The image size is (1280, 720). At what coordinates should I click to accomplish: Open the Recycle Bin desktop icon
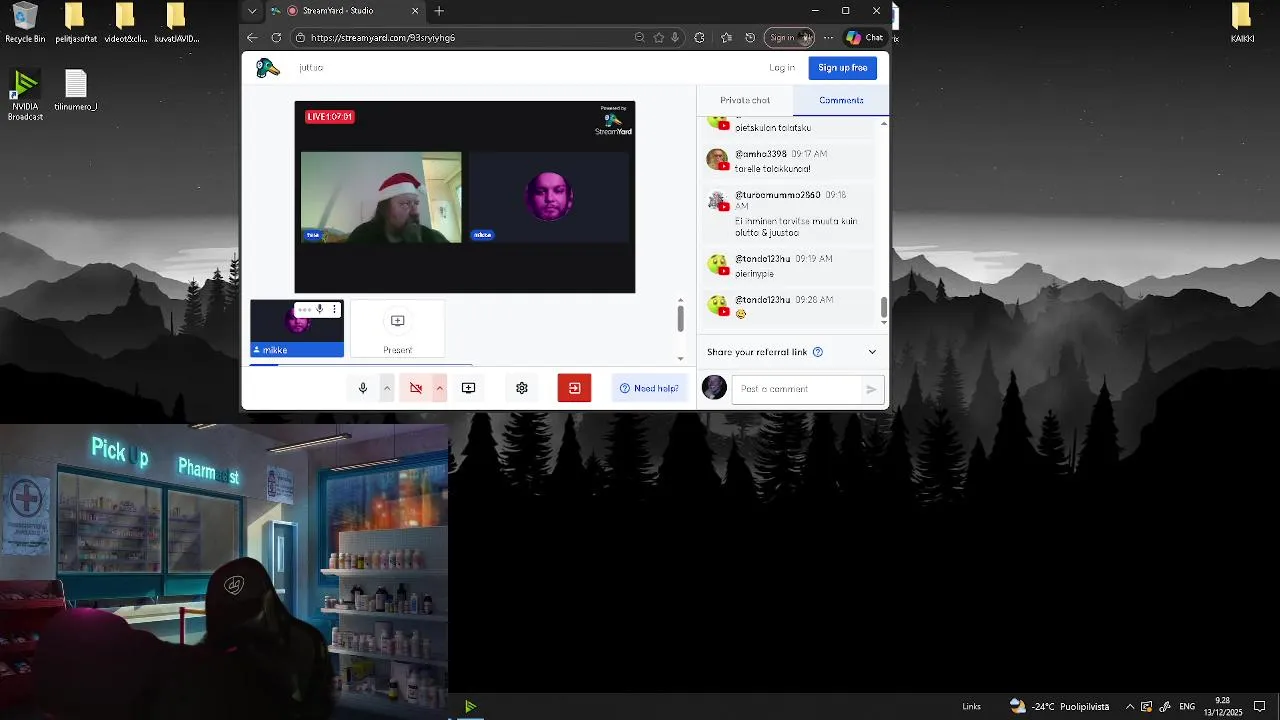(25, 23)
